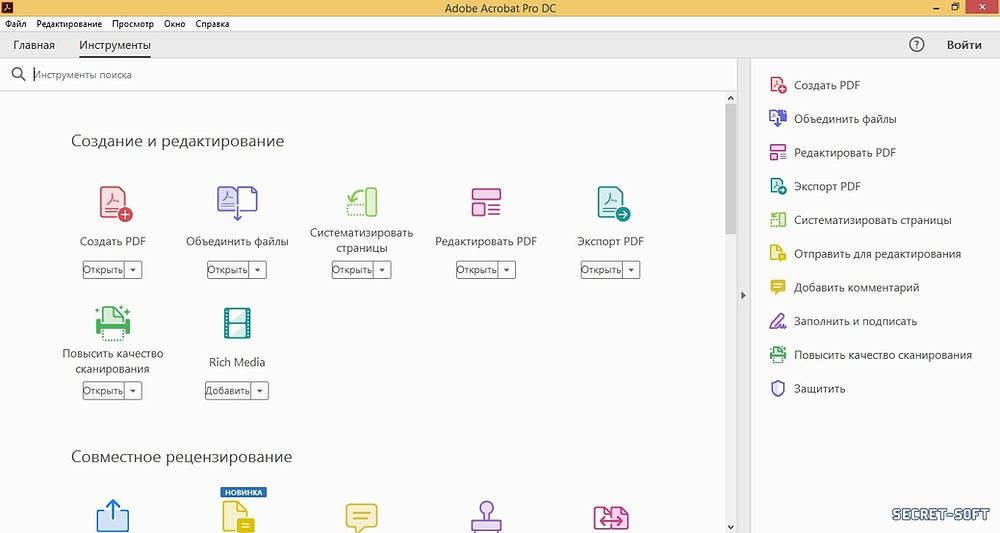Select the Organize Pages icon in main grid
Screen dimensions: 1000x533
point(362,201)
